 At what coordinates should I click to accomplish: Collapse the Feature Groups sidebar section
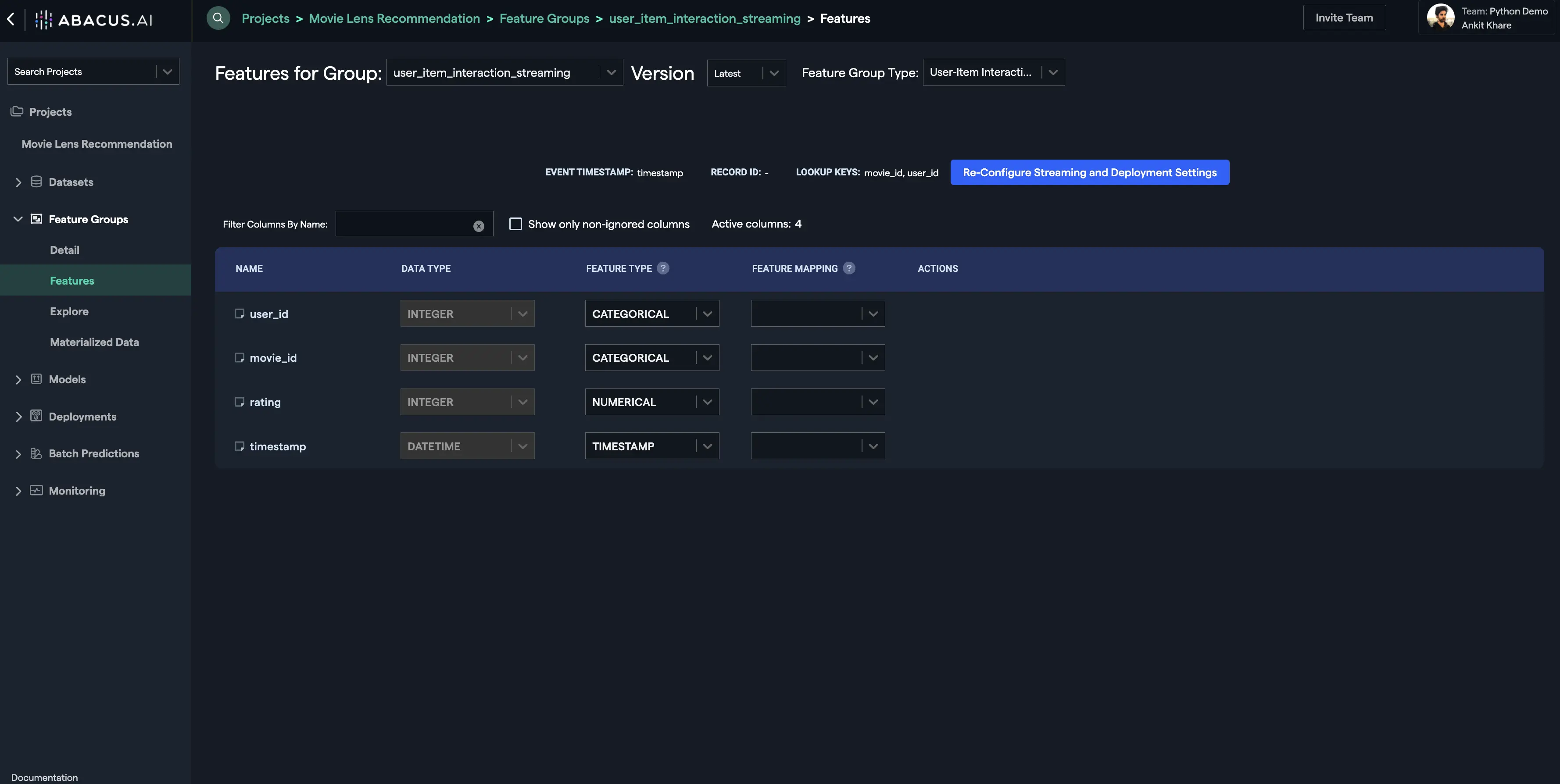coord(18,219)
